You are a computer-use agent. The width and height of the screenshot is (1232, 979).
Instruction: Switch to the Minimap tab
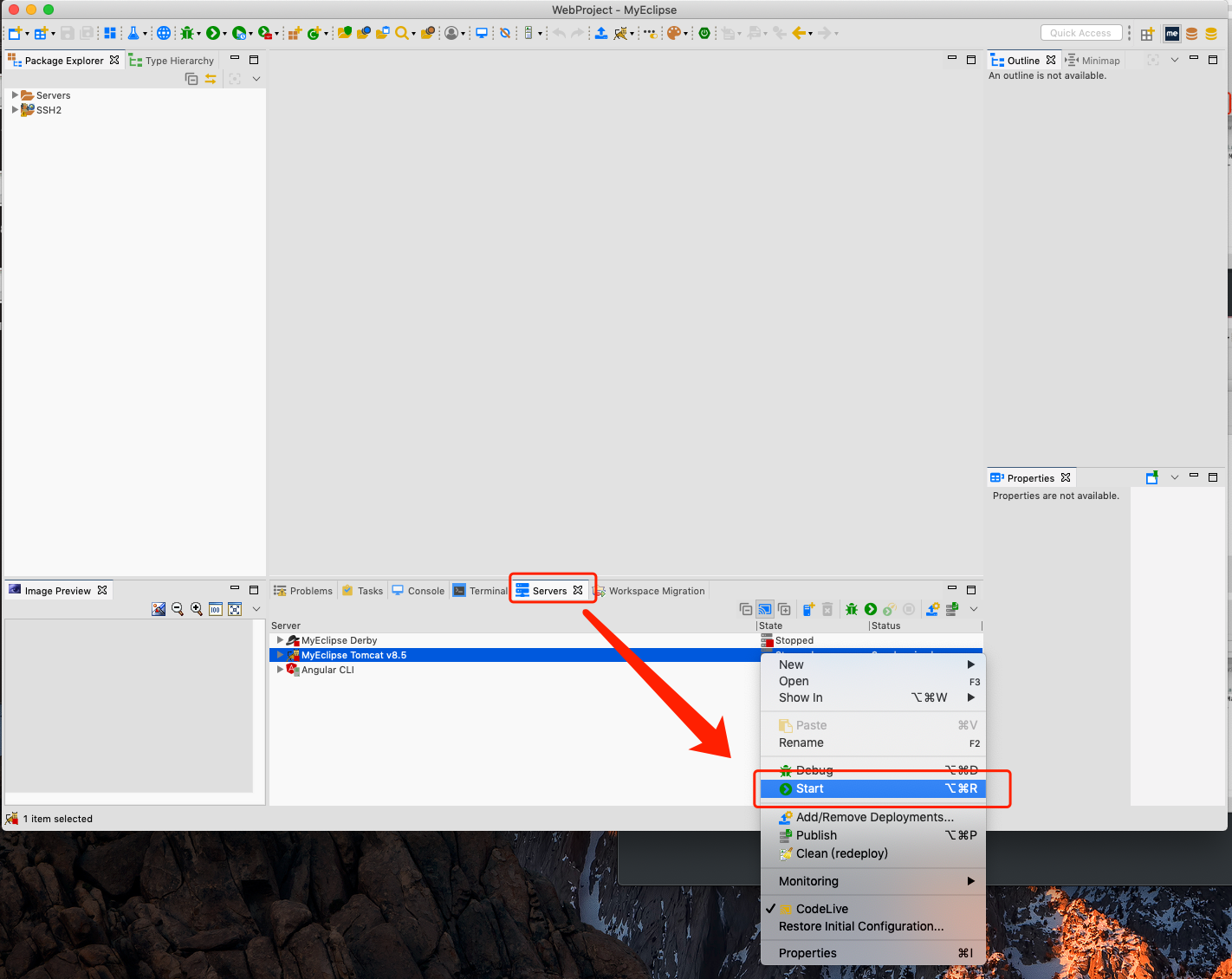click(1093, 61)
